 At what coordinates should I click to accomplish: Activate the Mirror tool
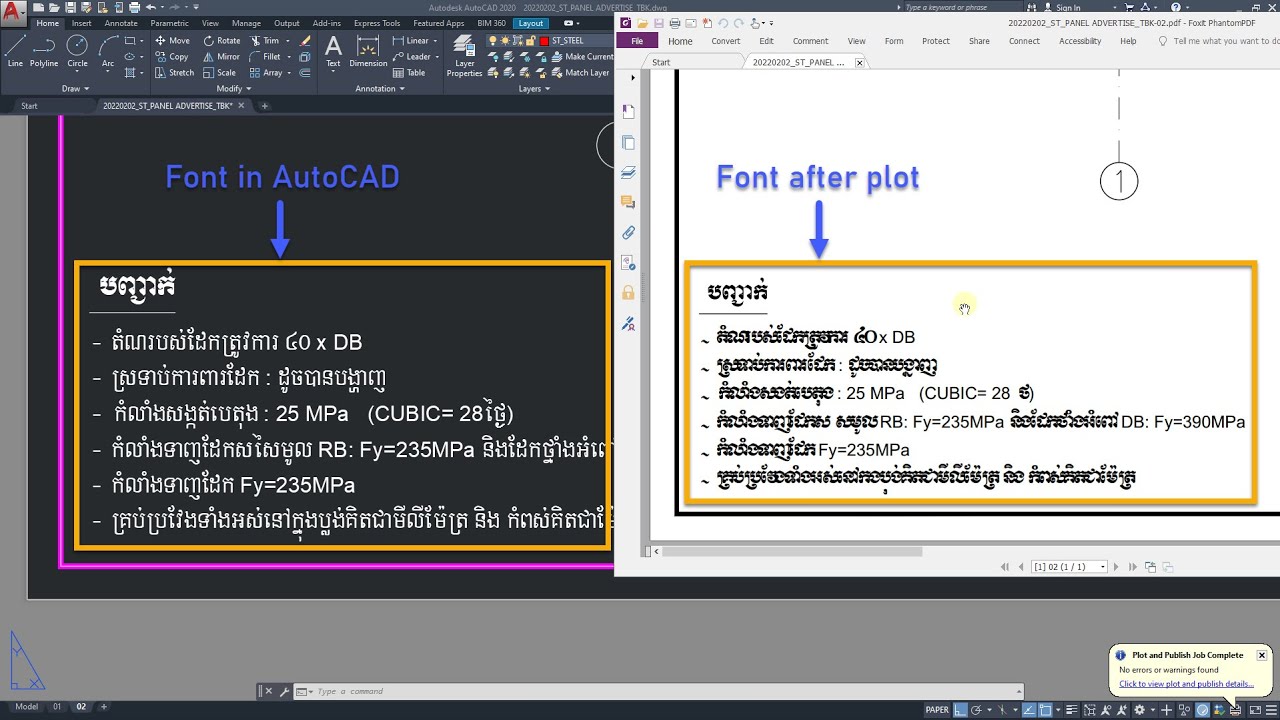click(x=221, y=57)
